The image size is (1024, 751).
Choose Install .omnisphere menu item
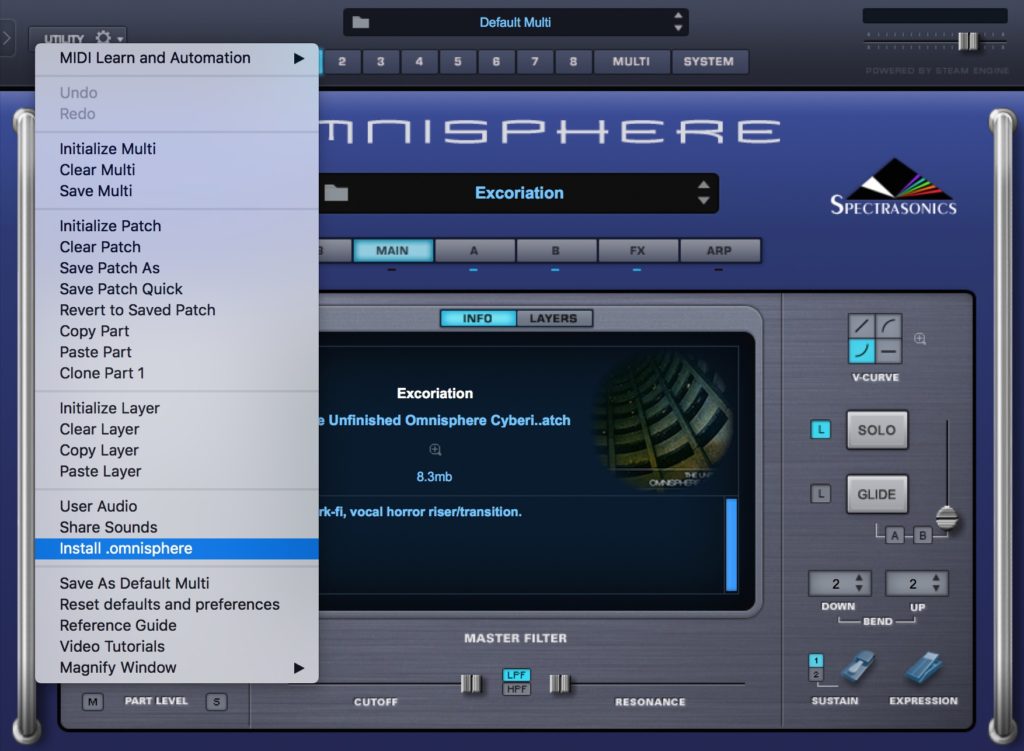coord(176,549)
